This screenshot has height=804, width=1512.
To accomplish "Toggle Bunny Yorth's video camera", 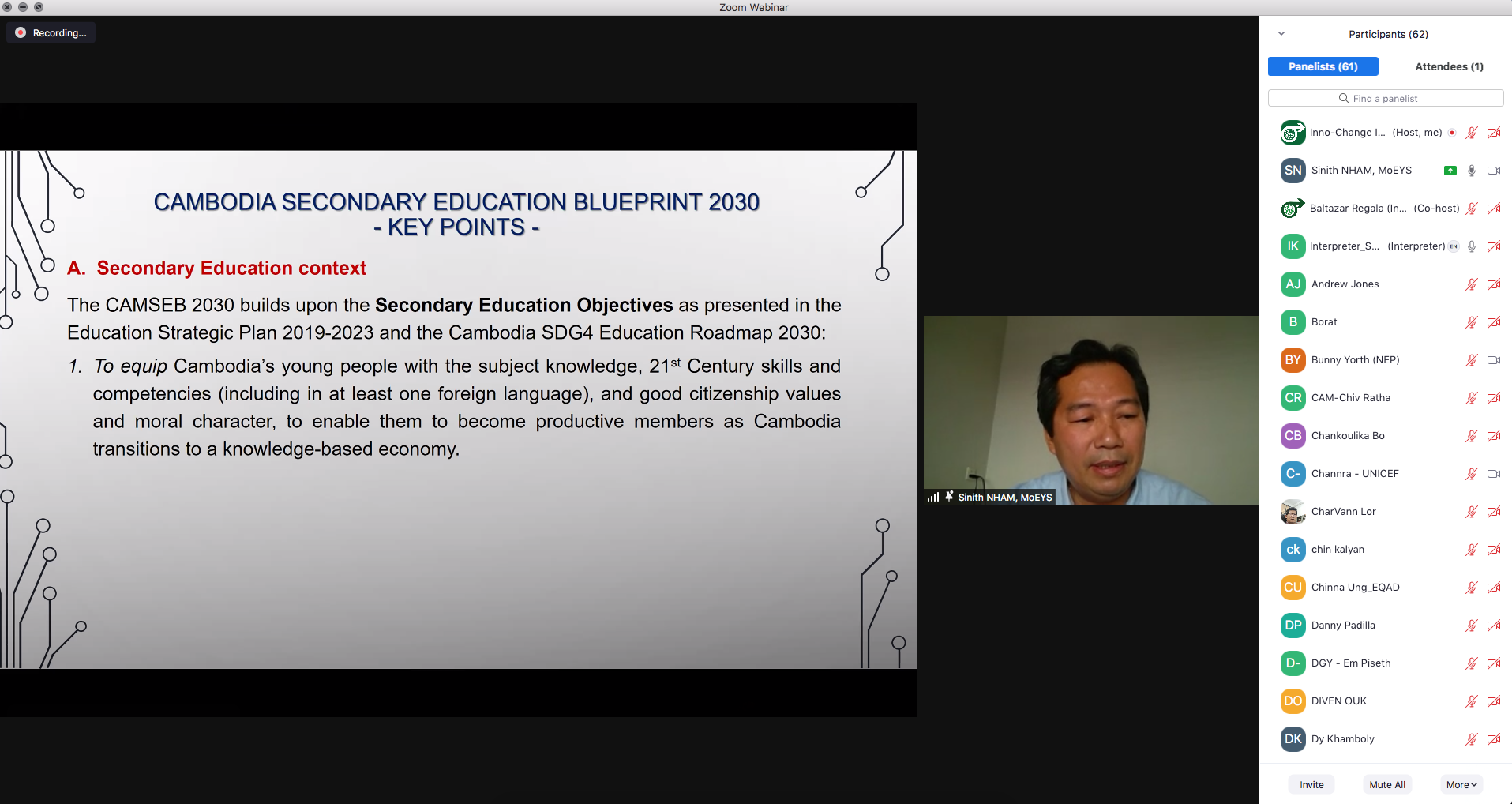I will (x=1494, y=360).
